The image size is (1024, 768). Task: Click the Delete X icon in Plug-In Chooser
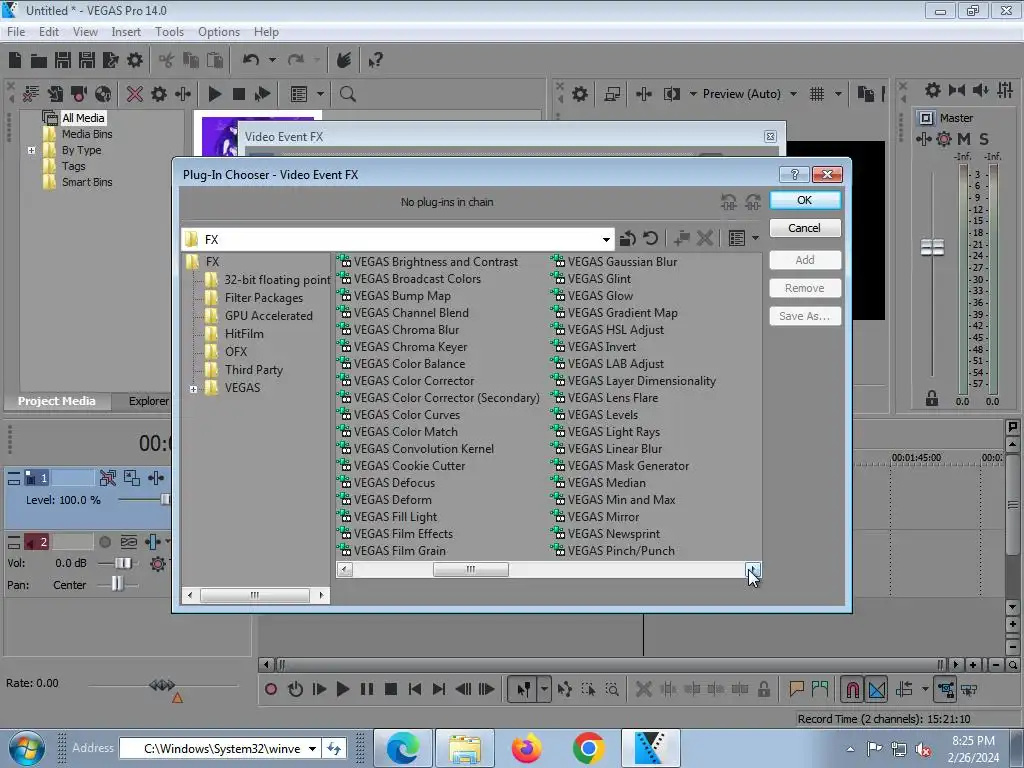pos(704,238)
